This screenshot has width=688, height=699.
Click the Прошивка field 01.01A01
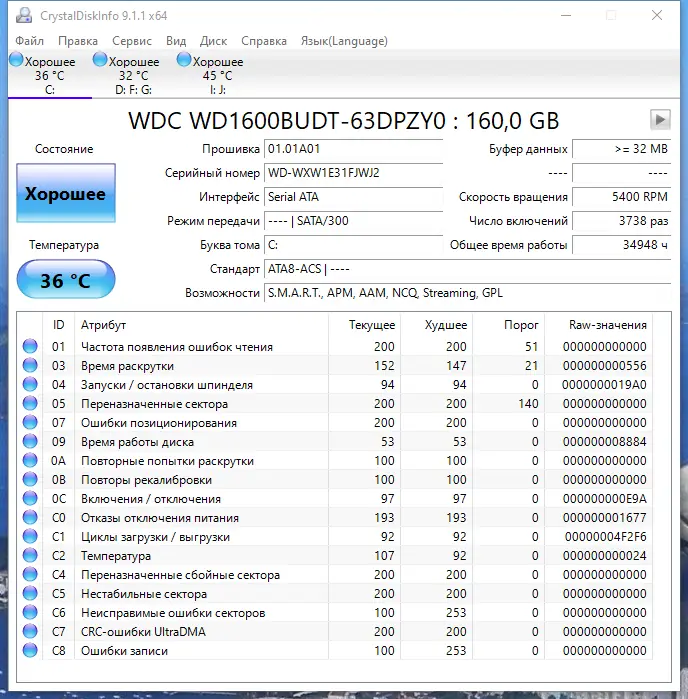(x=353, y=149)
